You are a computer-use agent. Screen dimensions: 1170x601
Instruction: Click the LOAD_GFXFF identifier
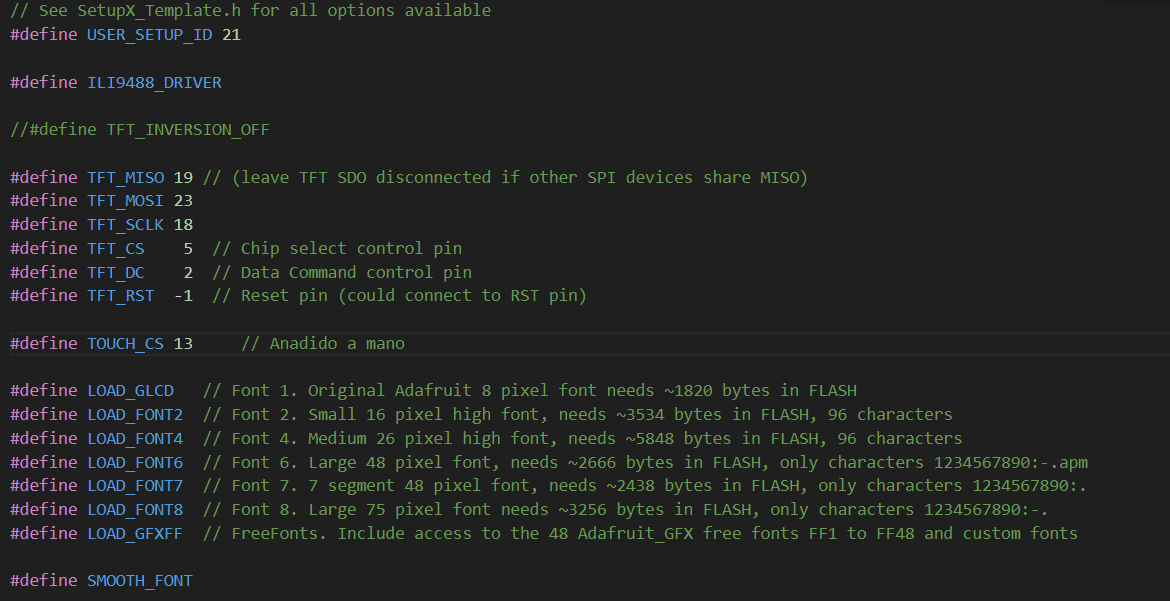coord(135,534)
